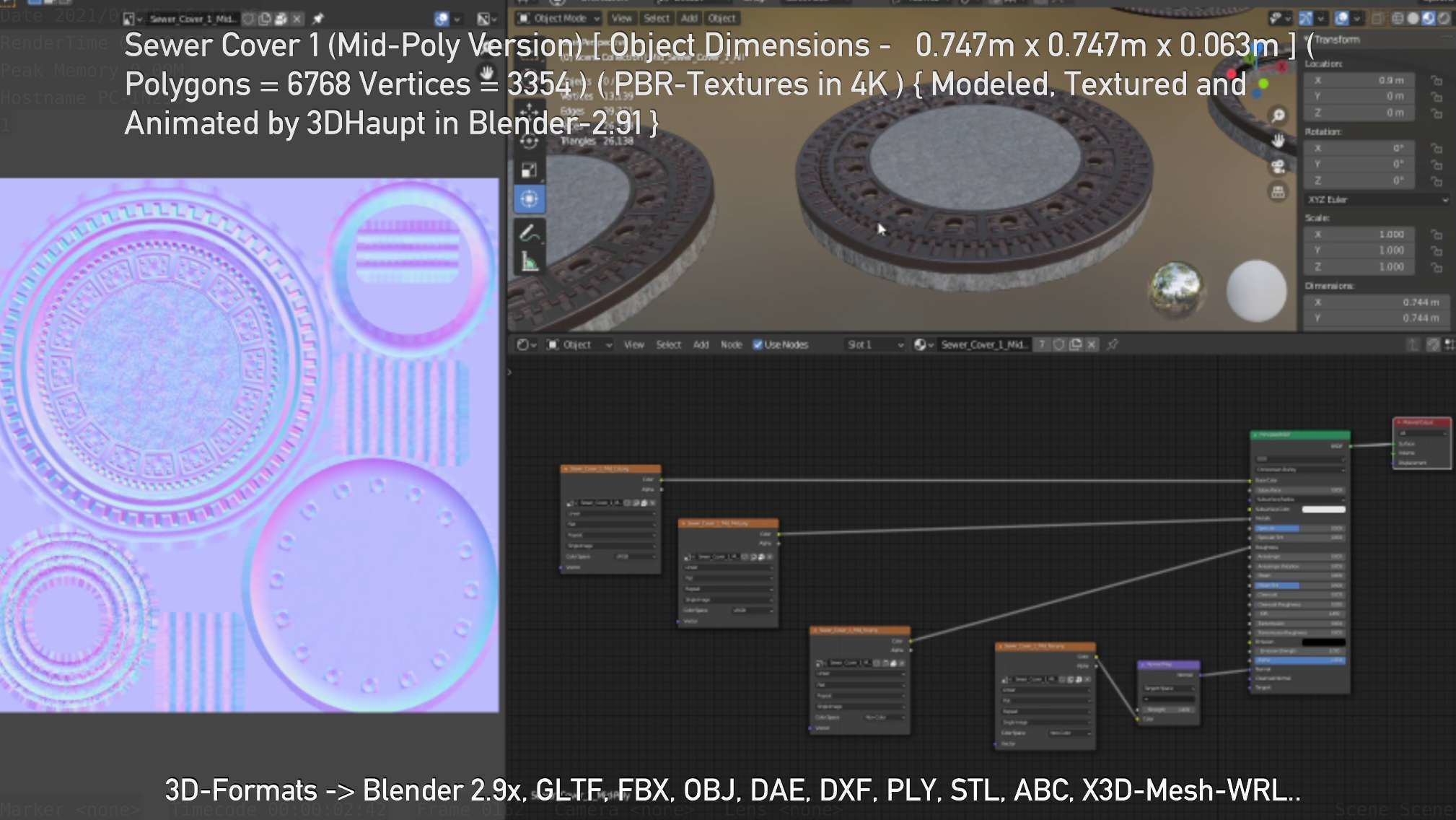Open image editor type dropdown
Image resolution: width=1456 pixels, height=820 pixels.
(x=131, y=19)
